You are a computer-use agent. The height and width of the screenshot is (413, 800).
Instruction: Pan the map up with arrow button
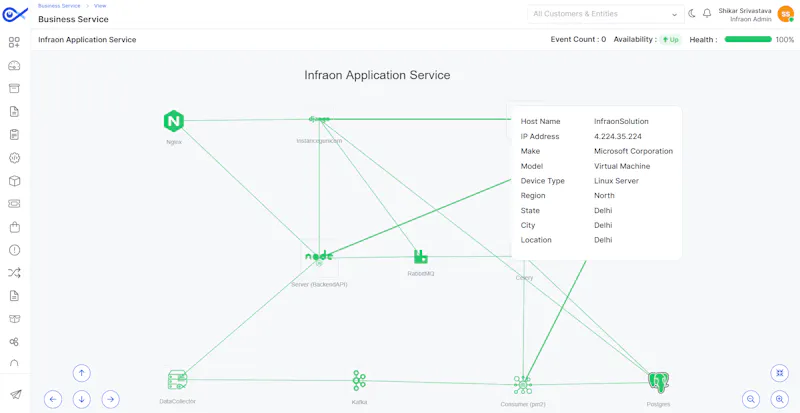tap(82, 373)
